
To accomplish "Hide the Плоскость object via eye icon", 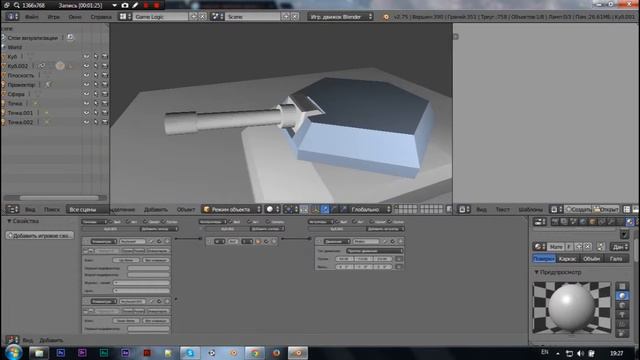I will [x=86, y=75].
